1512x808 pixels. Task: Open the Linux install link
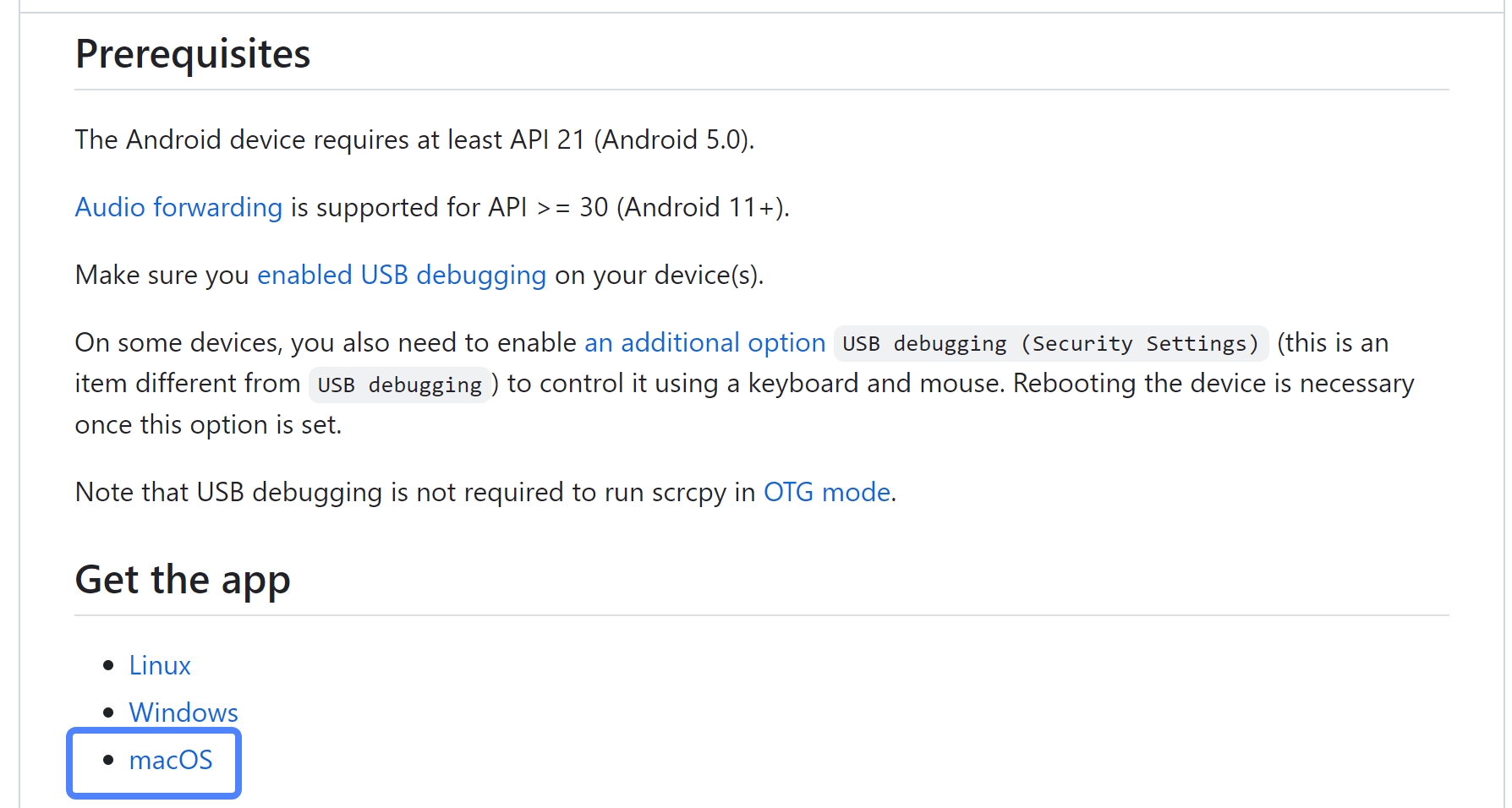pos(160,665)
